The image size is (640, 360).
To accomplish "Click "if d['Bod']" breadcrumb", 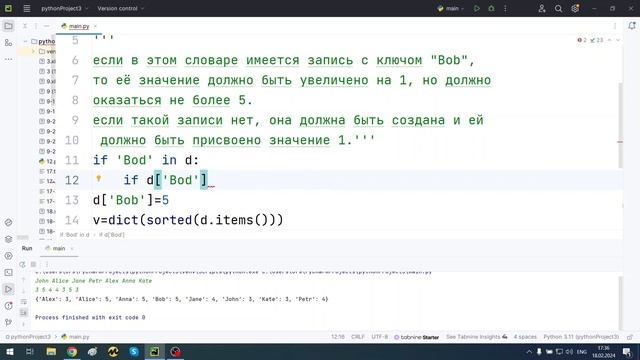I will pyautogui.click(x=112, y=235).
